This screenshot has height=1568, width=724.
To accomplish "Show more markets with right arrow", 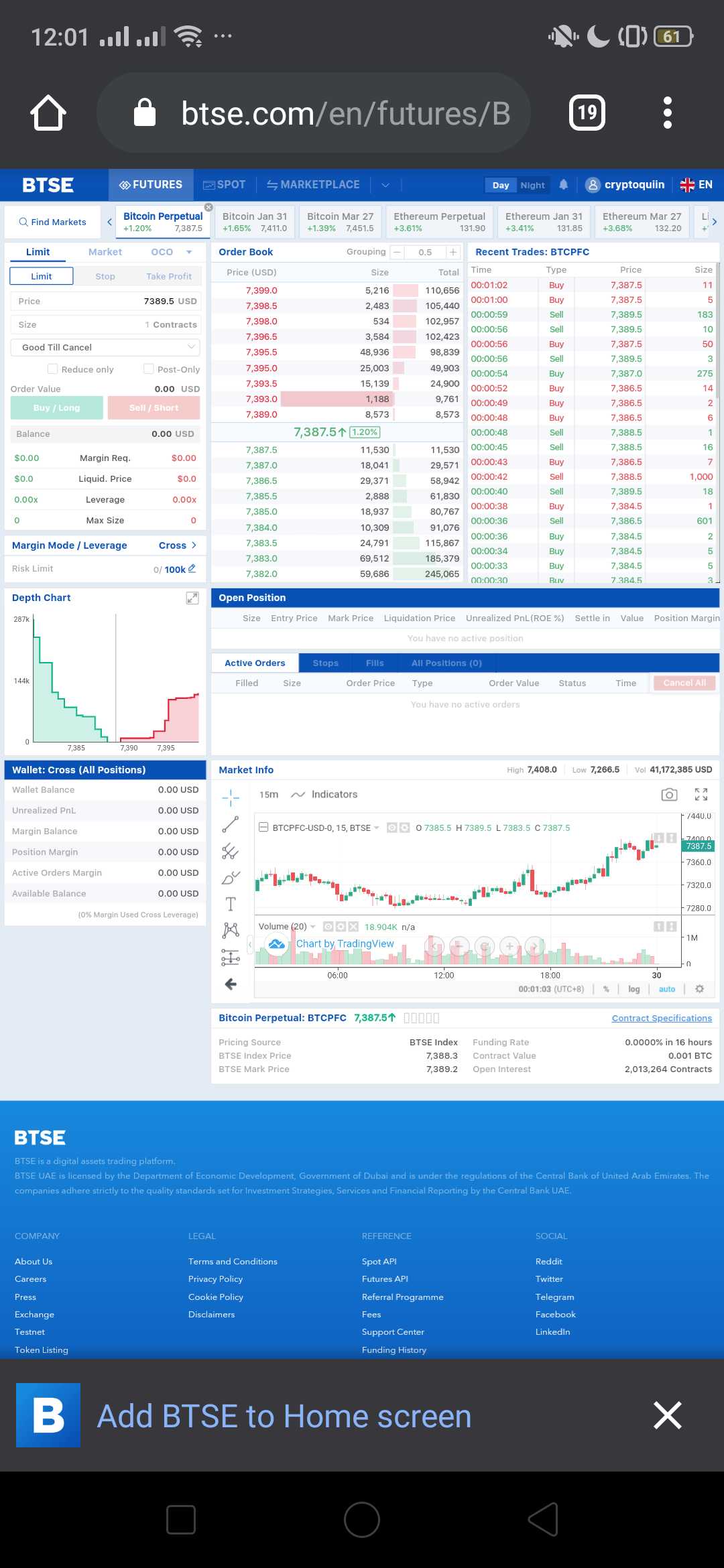I will pos(714,222).
